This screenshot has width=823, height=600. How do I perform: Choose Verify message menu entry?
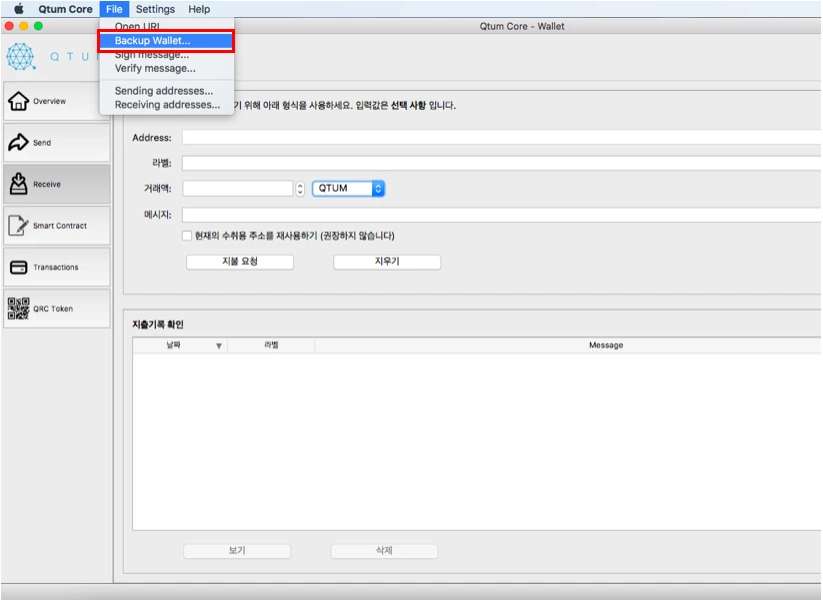pos(166,68)
